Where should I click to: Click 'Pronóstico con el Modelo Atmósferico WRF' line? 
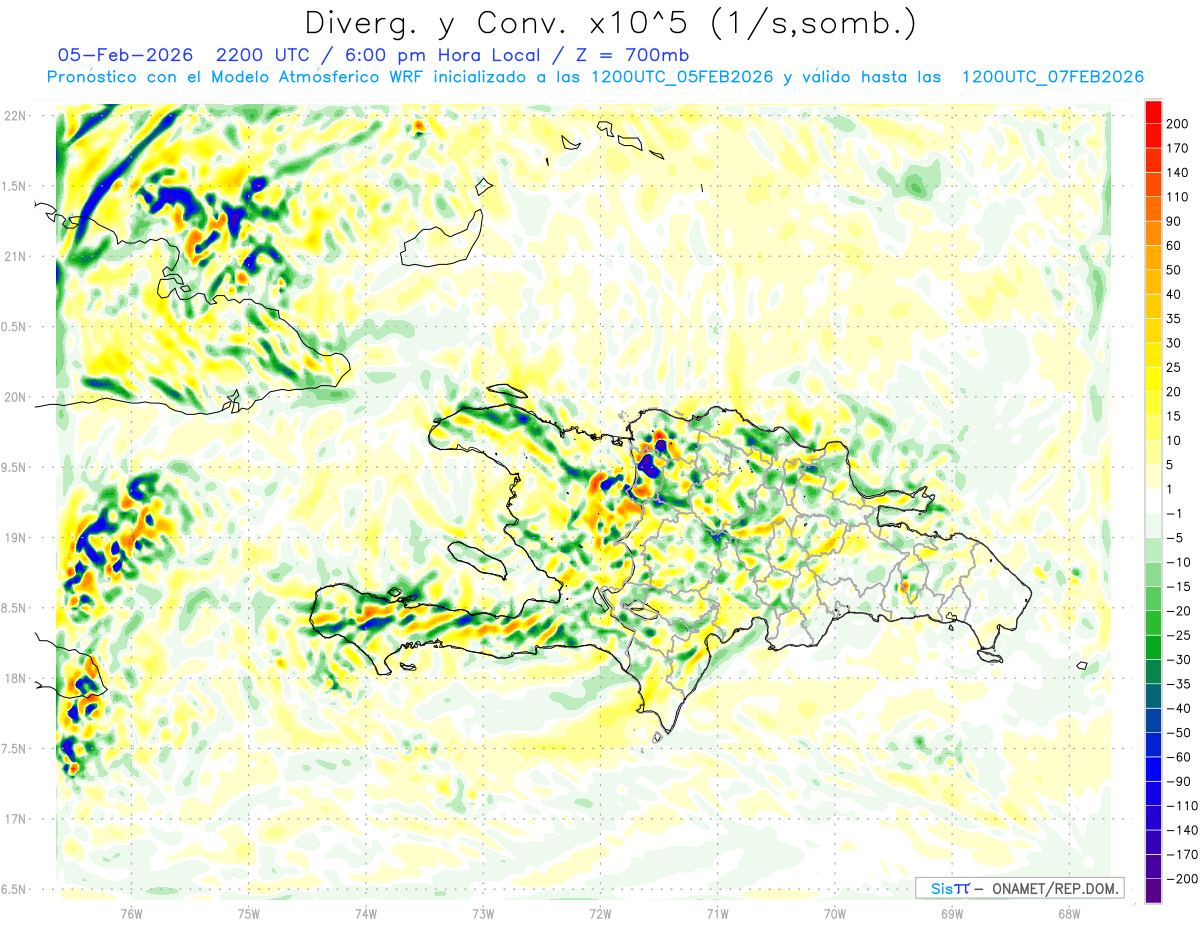click(x=237, y=77)
